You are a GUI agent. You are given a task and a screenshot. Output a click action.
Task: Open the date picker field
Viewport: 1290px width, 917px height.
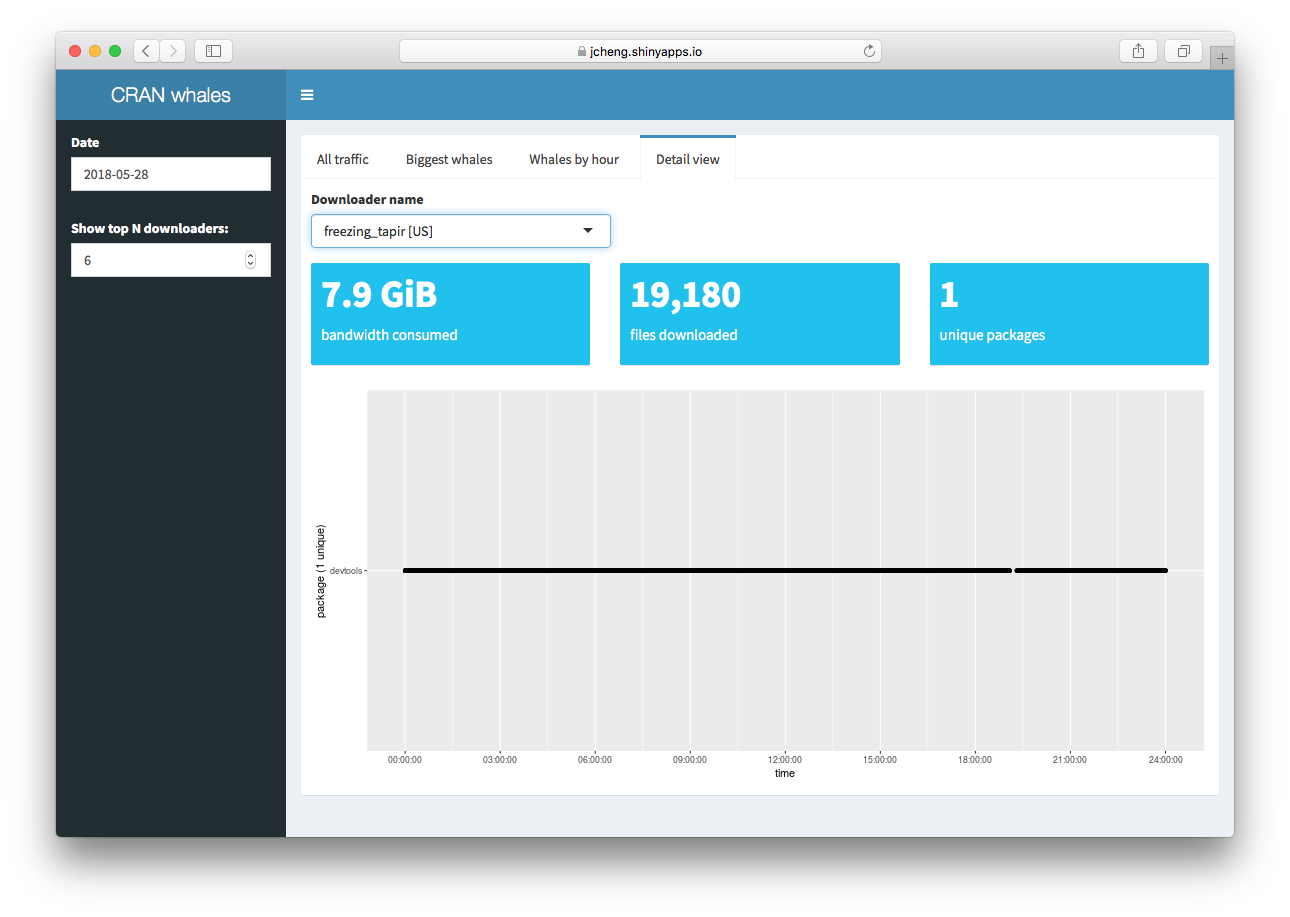click(x=170, y=173)
